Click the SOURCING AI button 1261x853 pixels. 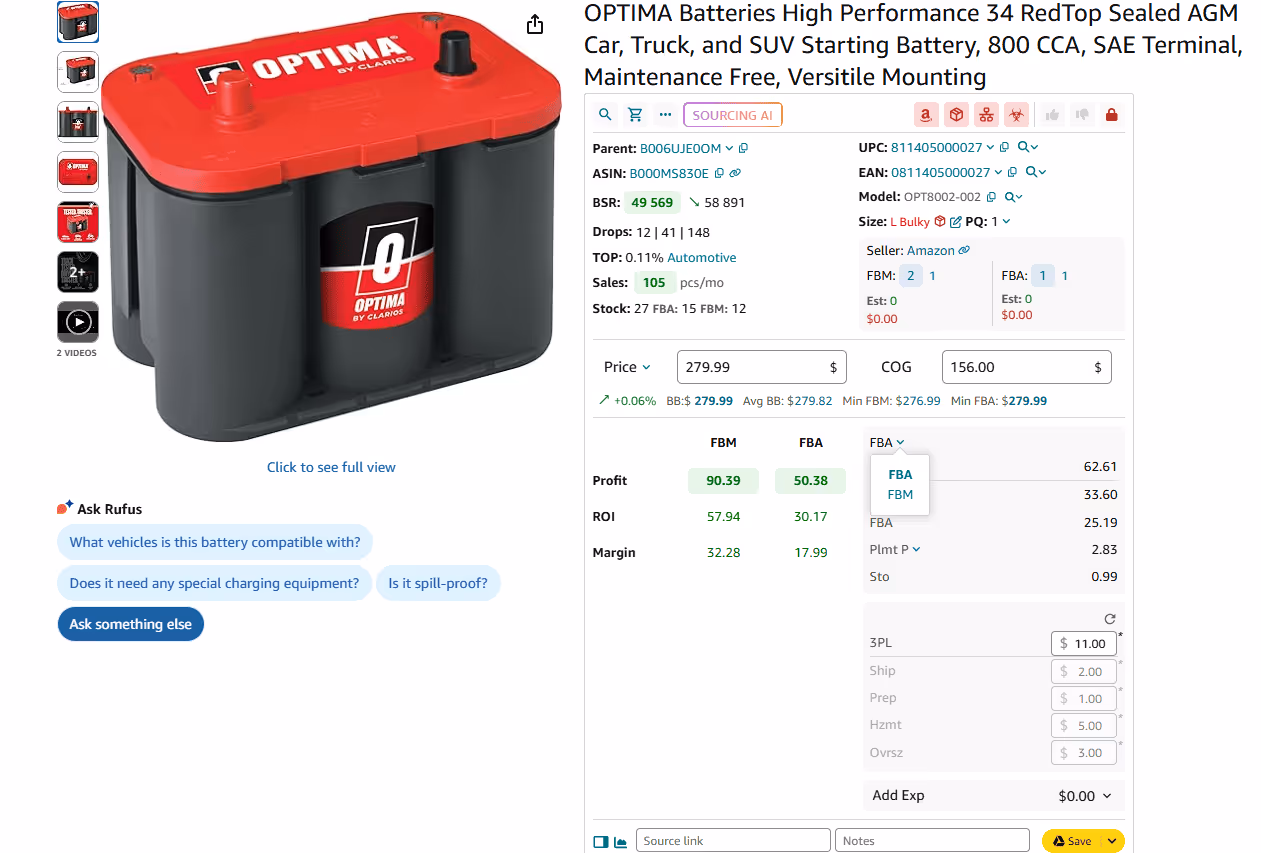tap(733, 115)
